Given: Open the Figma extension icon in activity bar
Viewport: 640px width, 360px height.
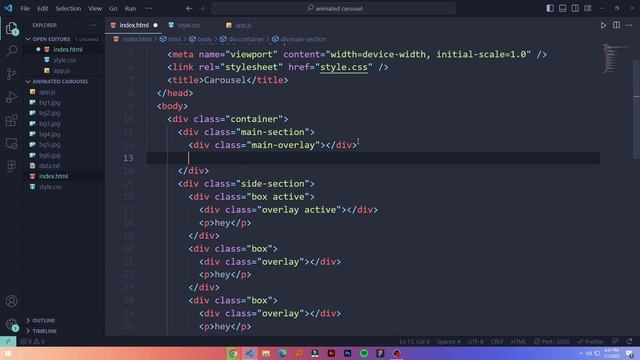Looking at the screenshot, I should pyautogui.click(x=11, y=166).
